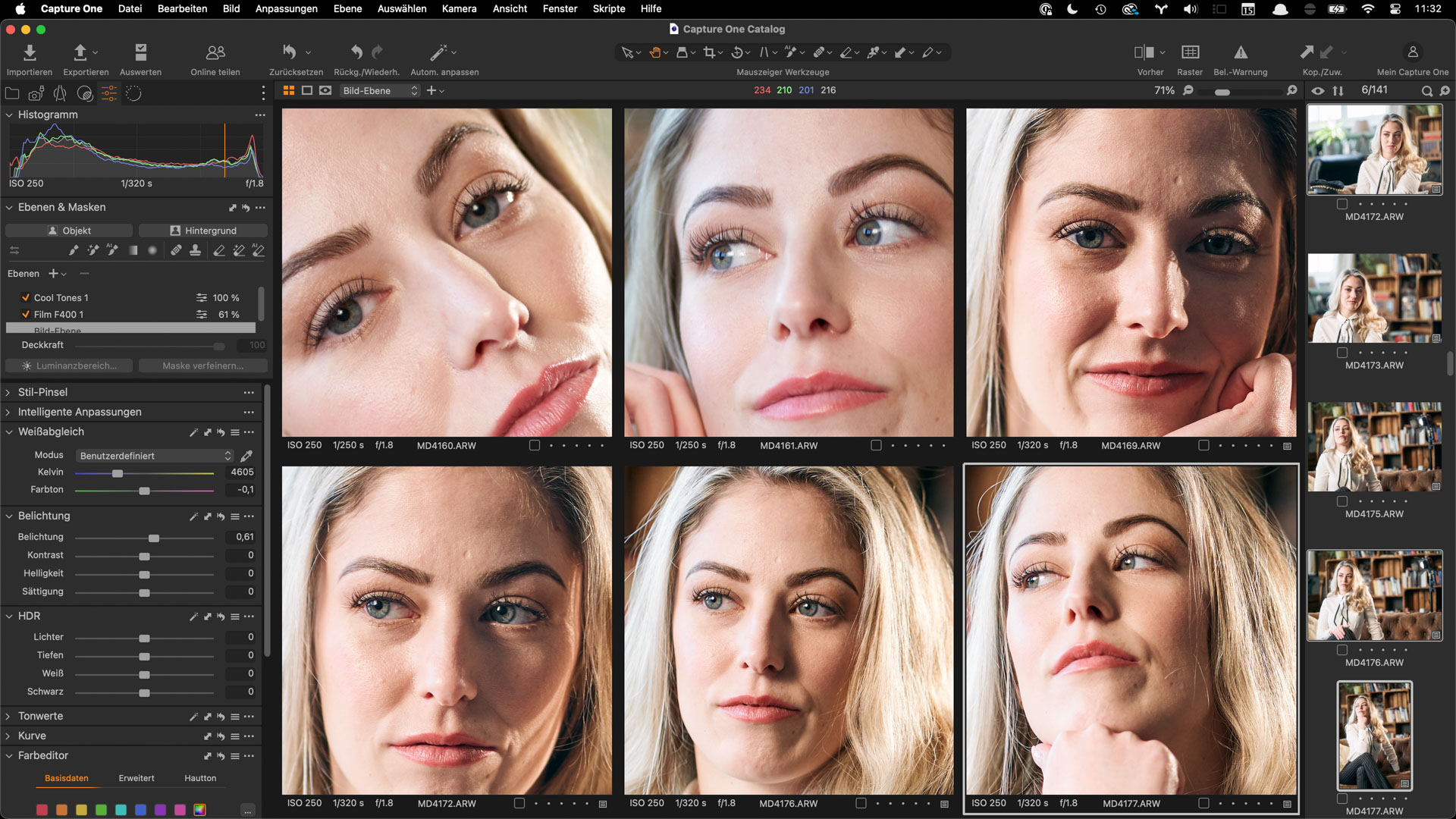1456x819 pixels.
Task: Click the Kelvin slider handle
Action: click(x=118, y=473)
